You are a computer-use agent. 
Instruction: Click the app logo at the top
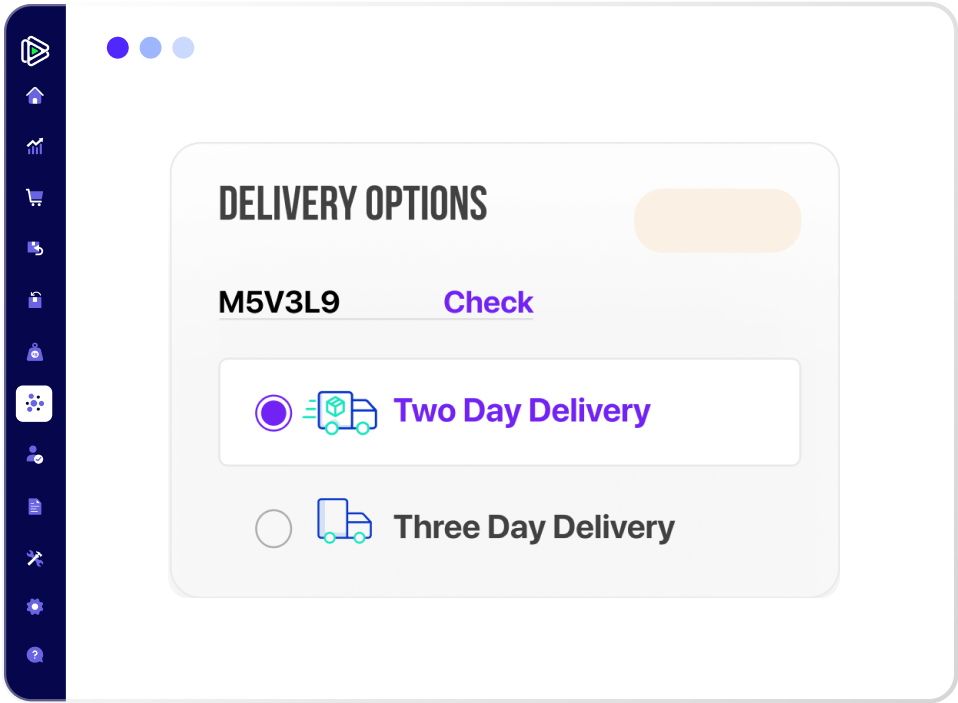pyautogui.click(x=35, y=50)
